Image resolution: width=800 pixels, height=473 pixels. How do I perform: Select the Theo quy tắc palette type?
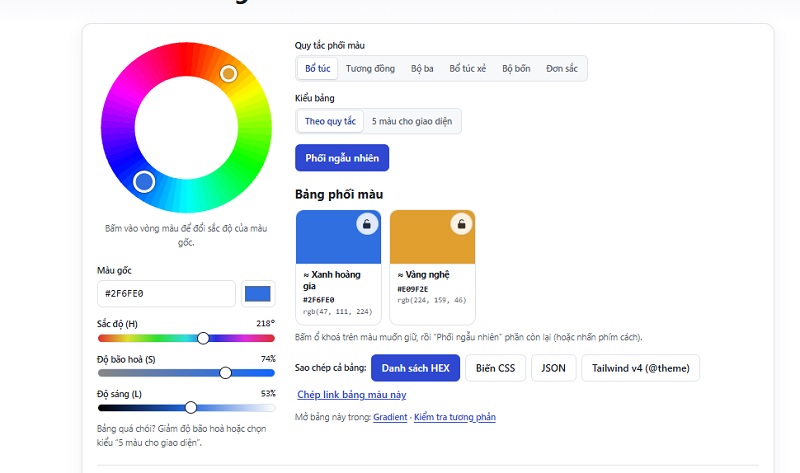tap(330, 121)
